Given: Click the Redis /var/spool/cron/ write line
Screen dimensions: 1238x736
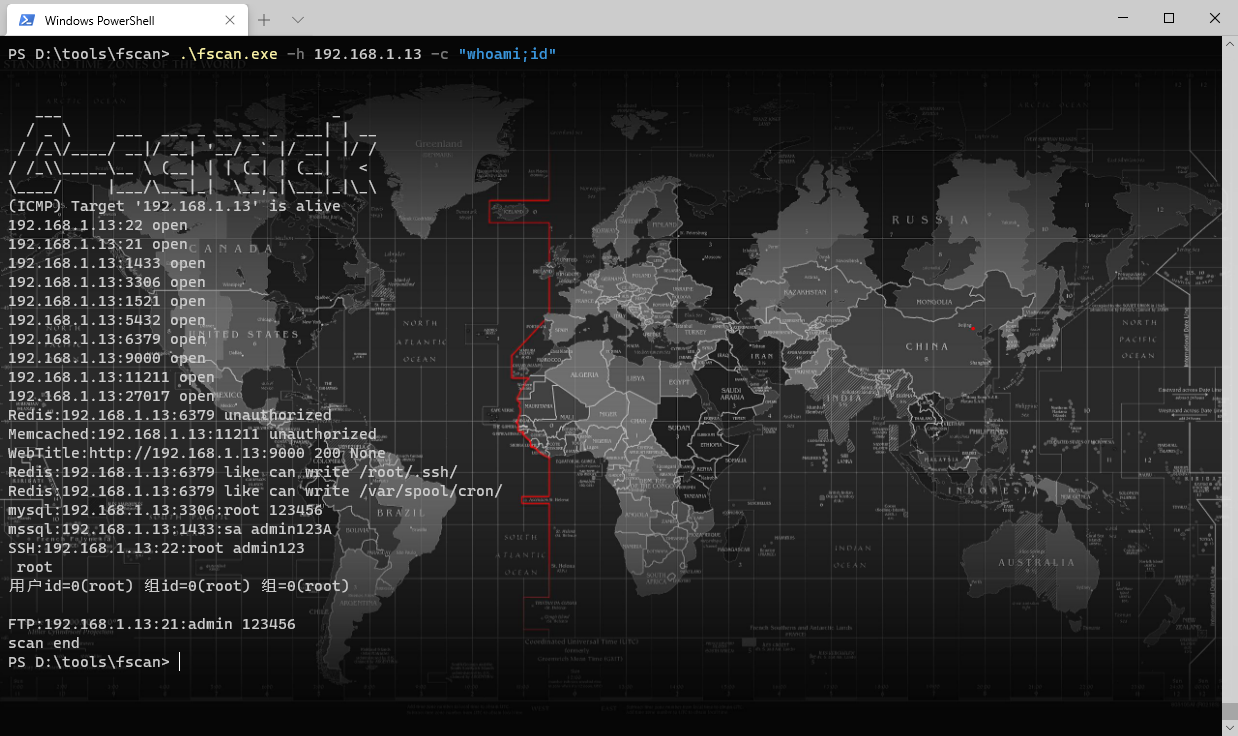Looking at the screenshot, I should [255, 491].
